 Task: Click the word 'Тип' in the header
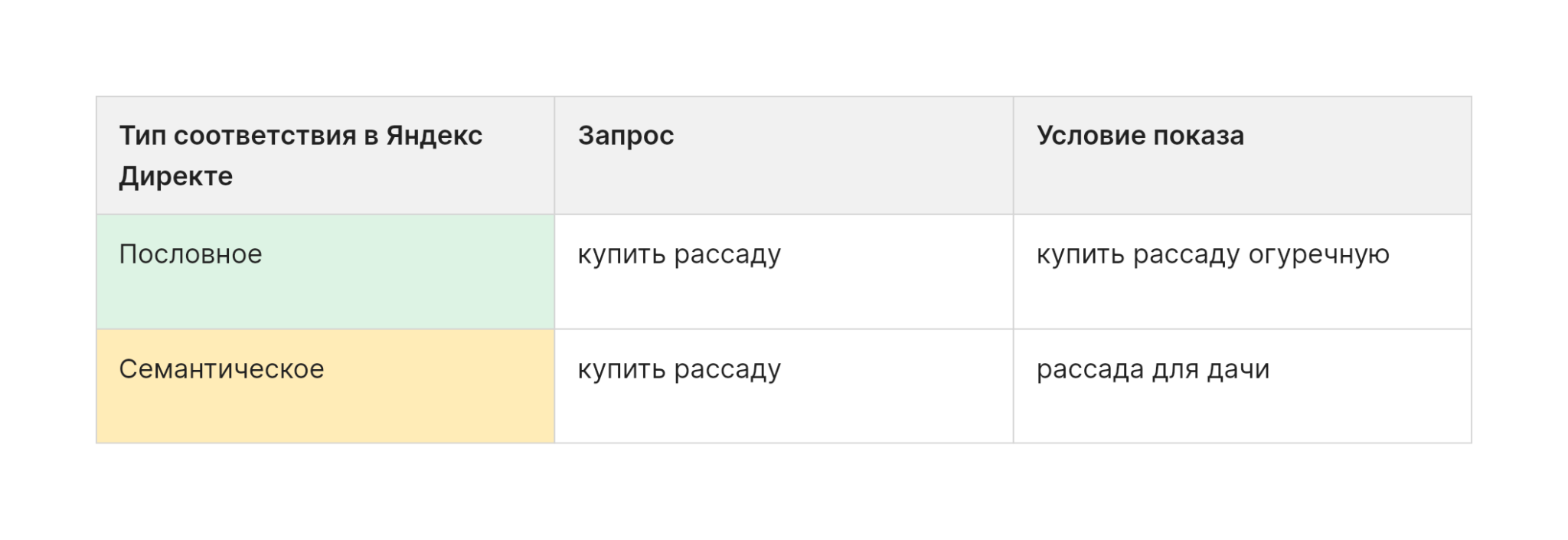tap(142, 136)
